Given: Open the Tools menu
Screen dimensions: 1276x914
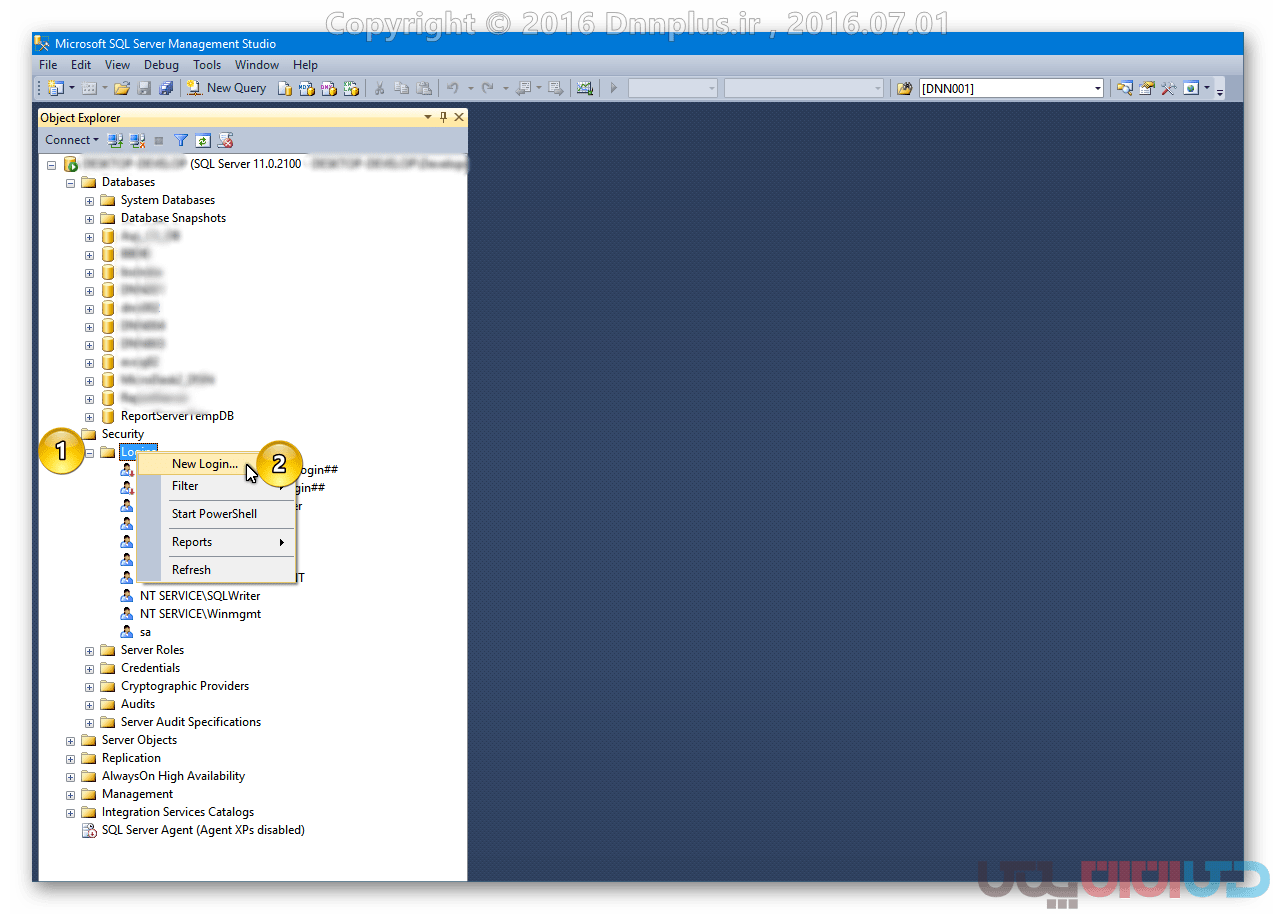Looking at the screenshot, I should [207, 65].
